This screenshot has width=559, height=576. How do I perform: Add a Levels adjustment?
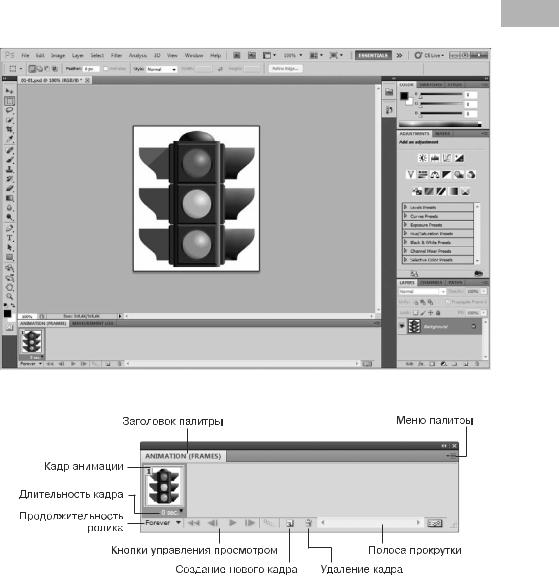click(435, 158)
